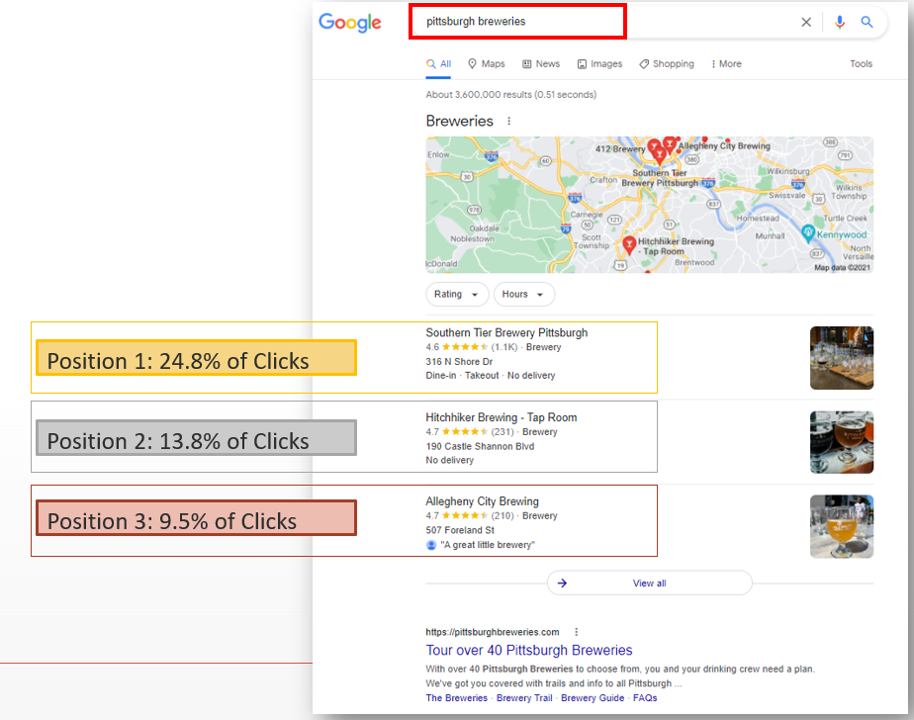914x720 pixels.
Task: Open the More search options menu
Action: 726,64
